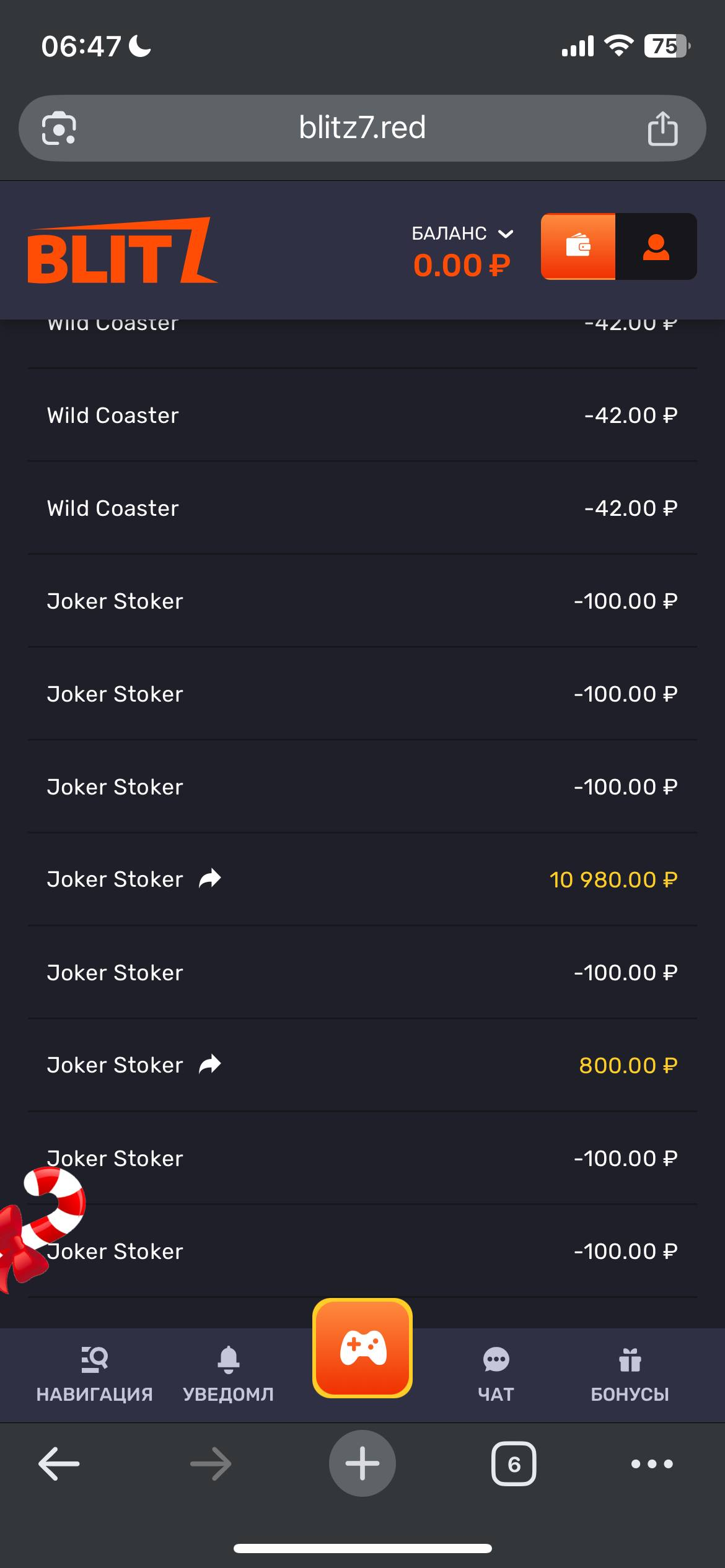Open the share icon in address bar
The image size is (725, 1568).
662,128
